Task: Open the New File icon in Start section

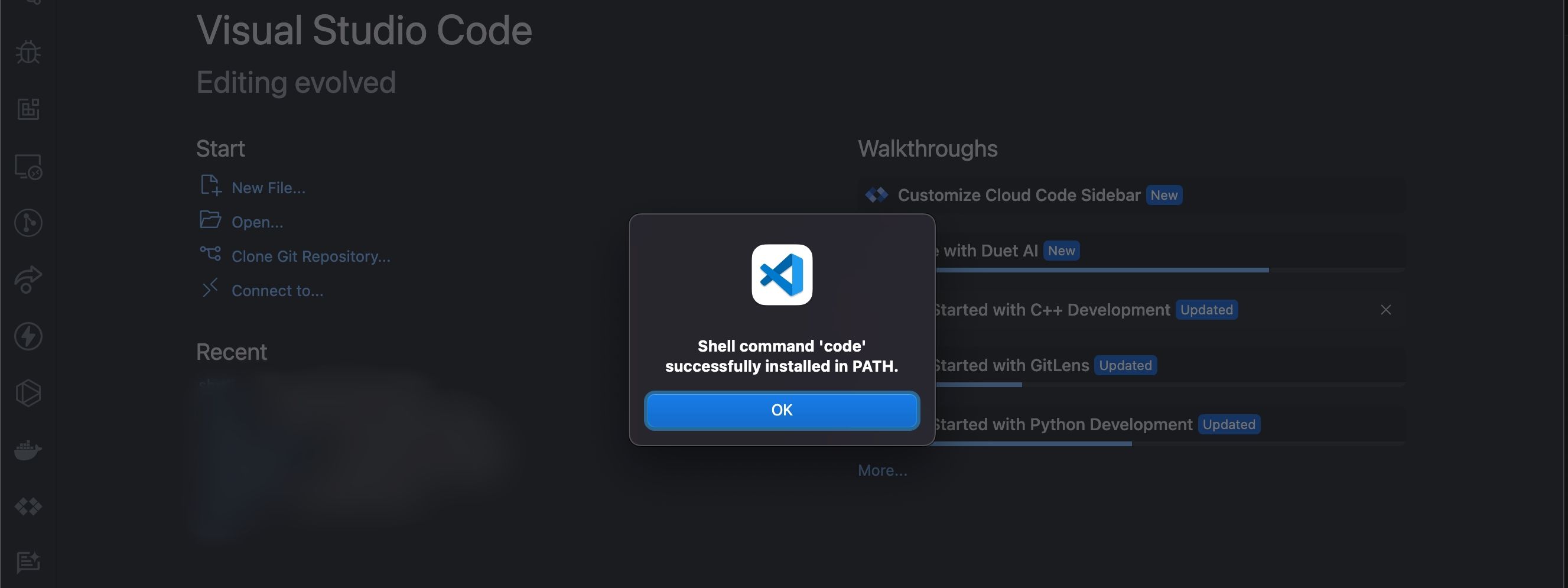Action: tap(210, 185)
